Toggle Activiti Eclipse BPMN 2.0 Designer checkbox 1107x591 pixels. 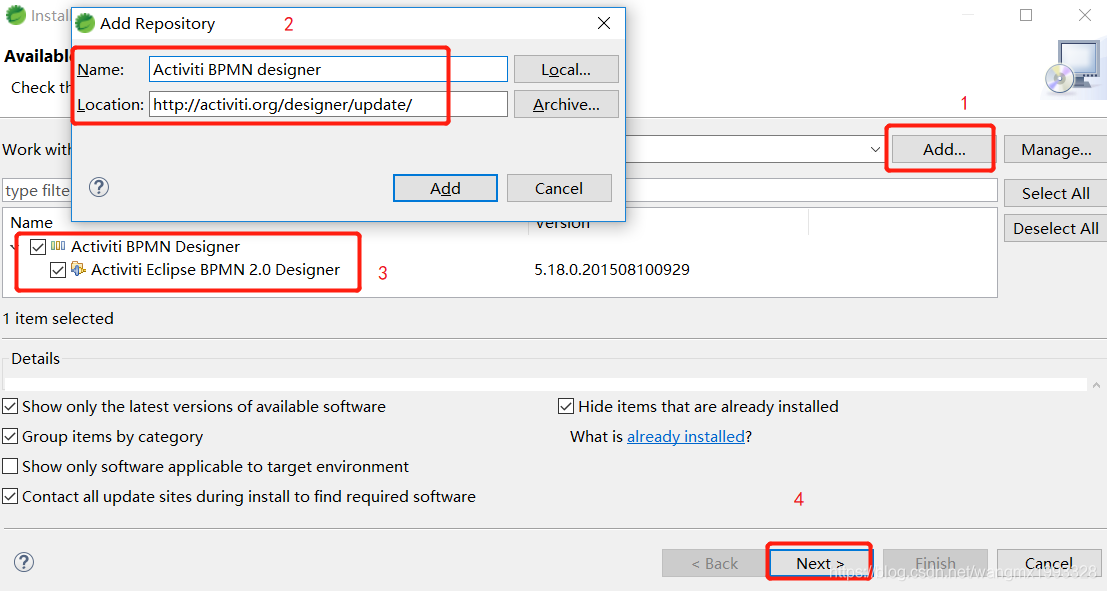click(58, 270)
